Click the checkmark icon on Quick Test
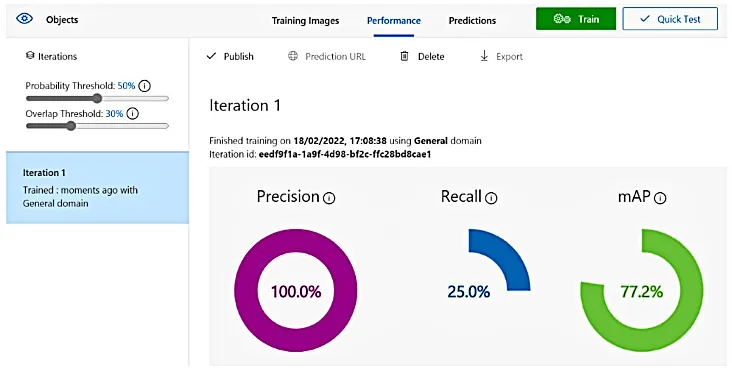This screenshot has height=372, width=732. click(645, 19)
